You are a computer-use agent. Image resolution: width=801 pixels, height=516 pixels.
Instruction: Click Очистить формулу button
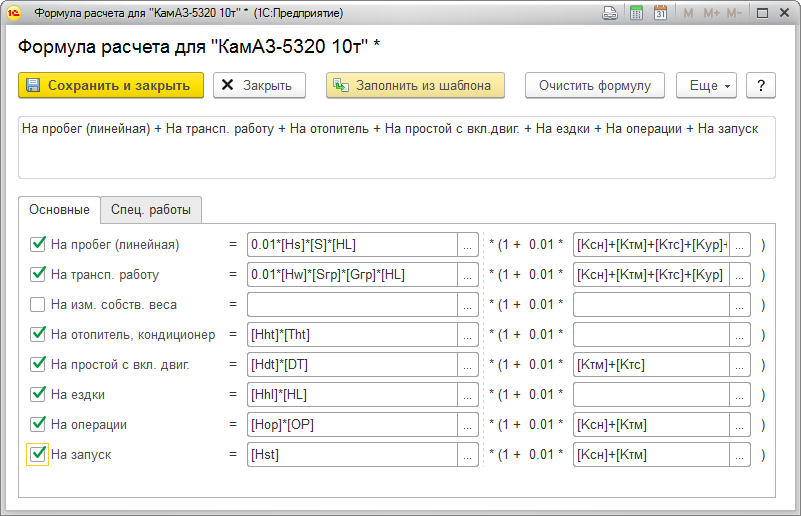(x=595, y=85)
